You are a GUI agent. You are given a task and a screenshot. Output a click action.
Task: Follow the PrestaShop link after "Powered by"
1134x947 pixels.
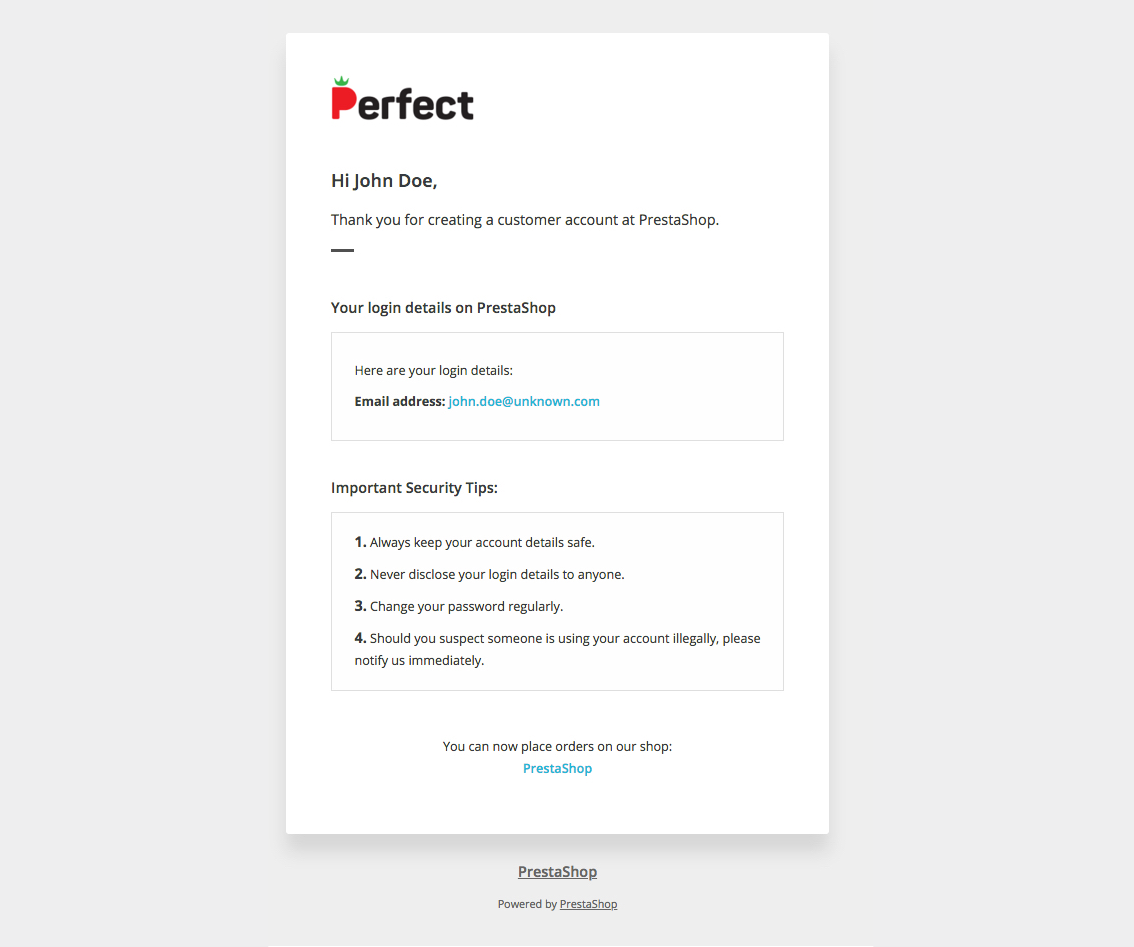(x=588, y=904)
